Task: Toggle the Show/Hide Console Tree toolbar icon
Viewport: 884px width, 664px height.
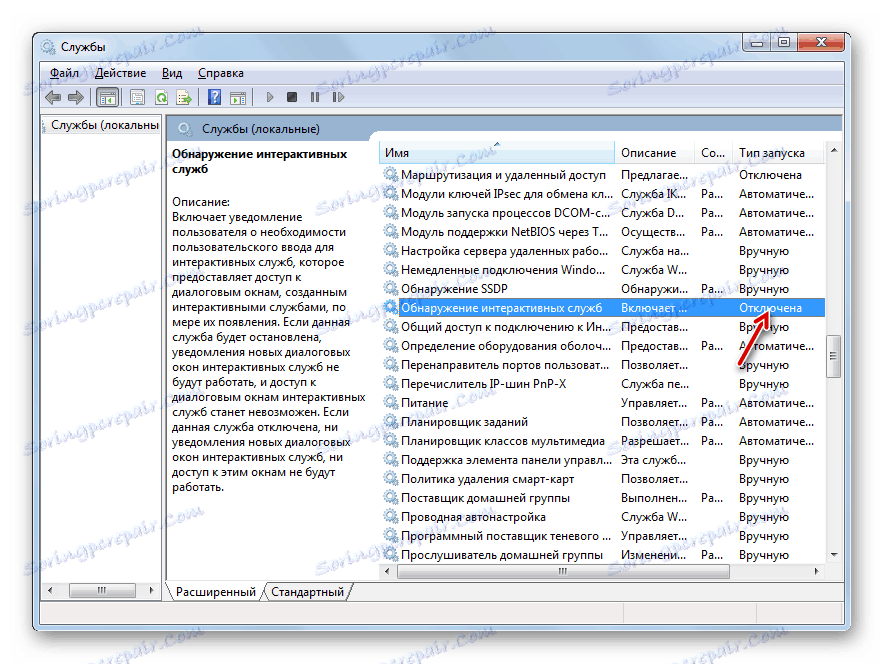Action: tap(107, 98)
